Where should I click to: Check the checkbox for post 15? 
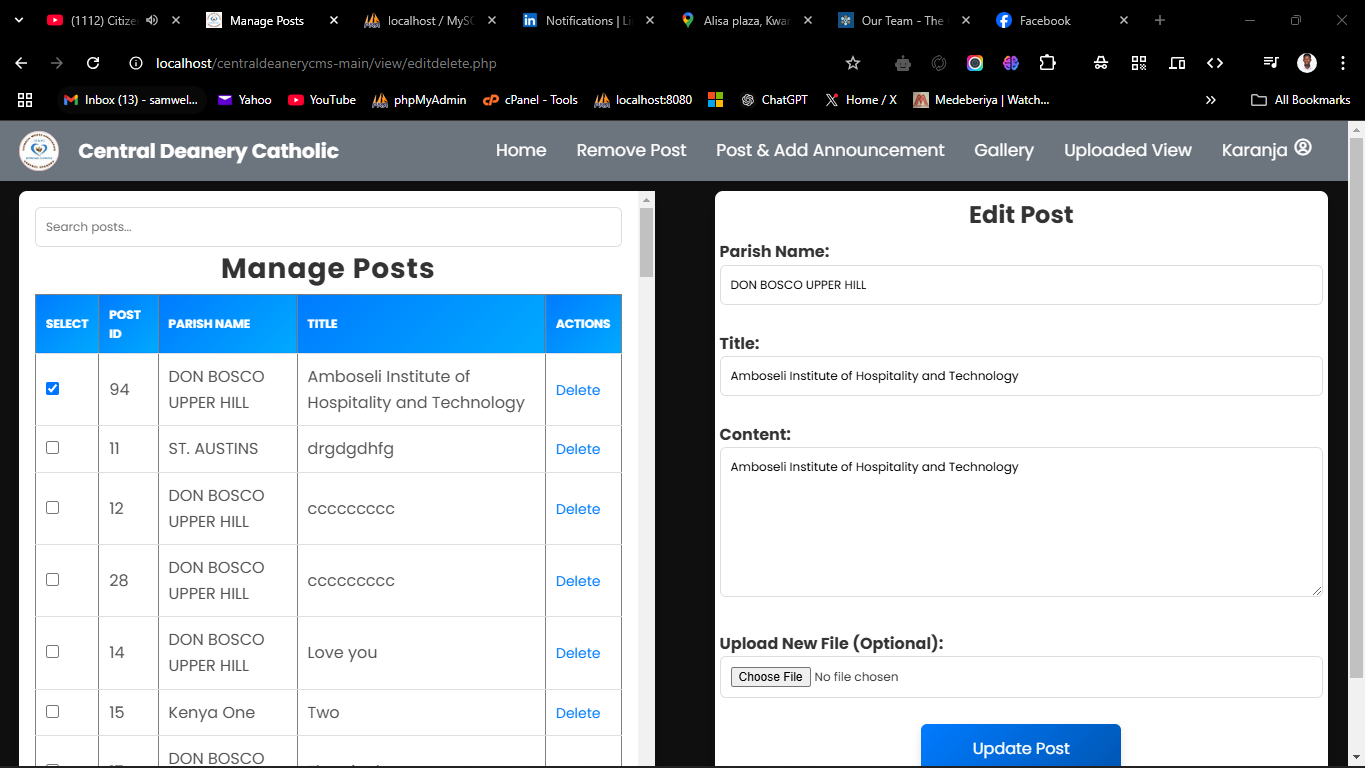[53, 711]
